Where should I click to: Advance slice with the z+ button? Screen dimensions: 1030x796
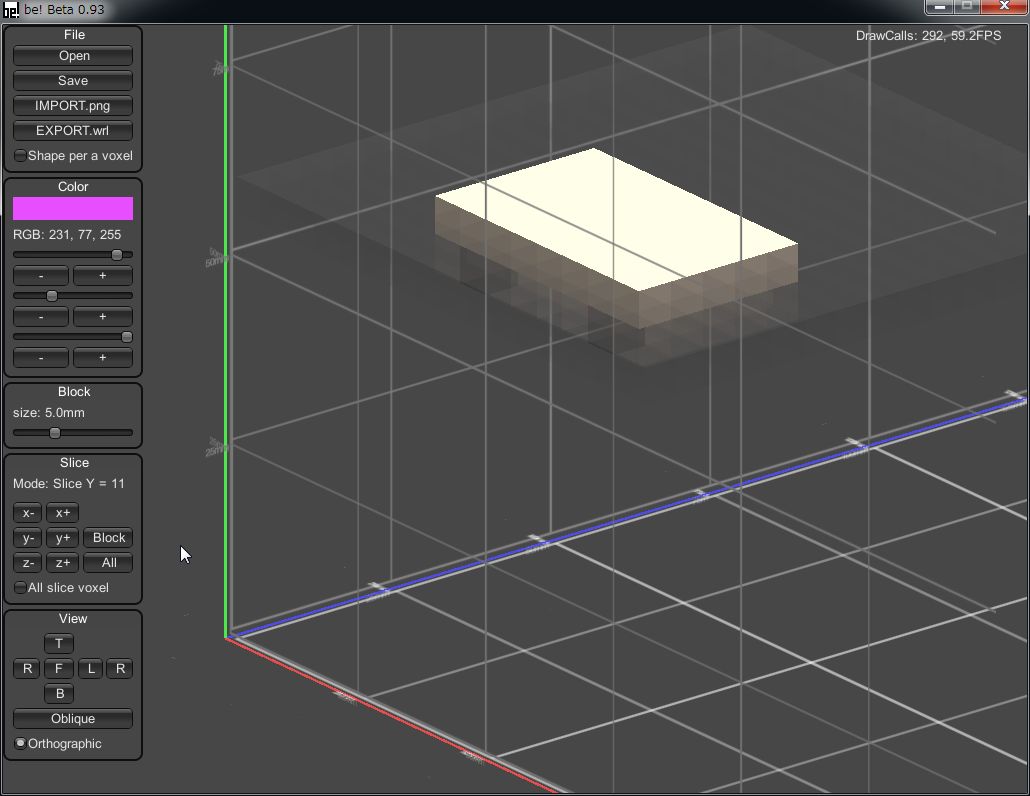pyautogui.click(x=62, y=563)
